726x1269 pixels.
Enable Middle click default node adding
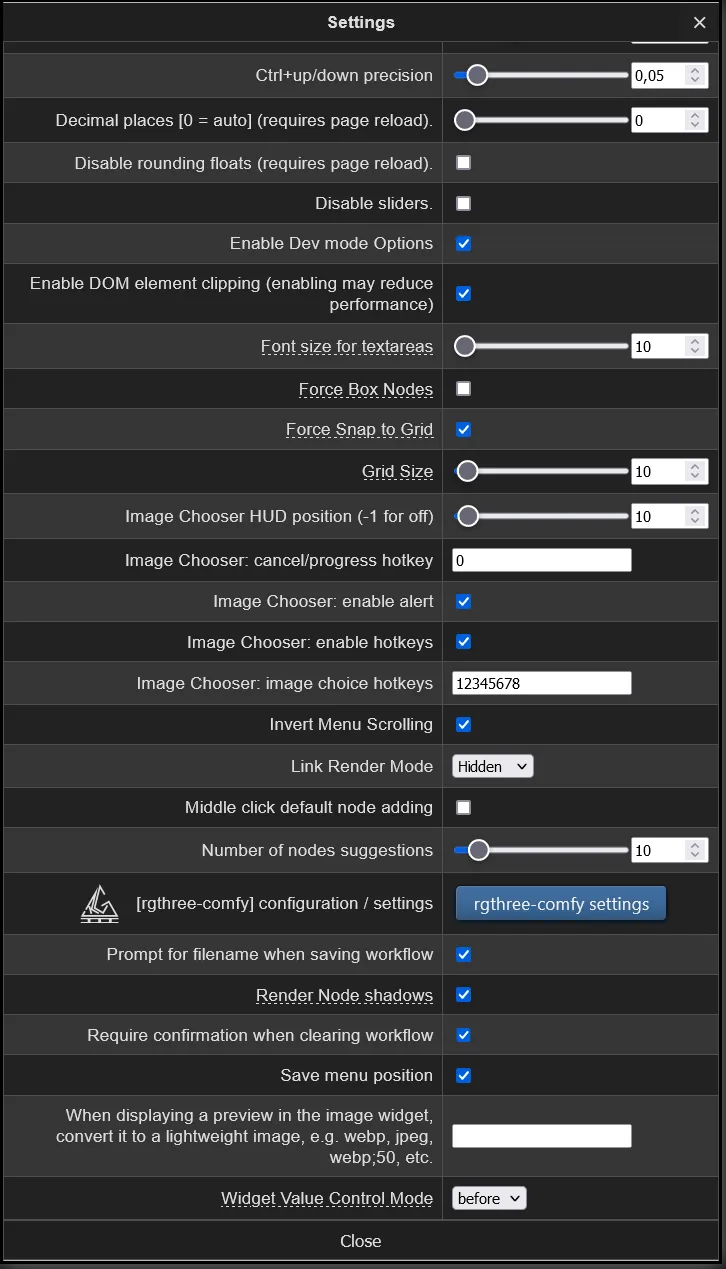463,807
